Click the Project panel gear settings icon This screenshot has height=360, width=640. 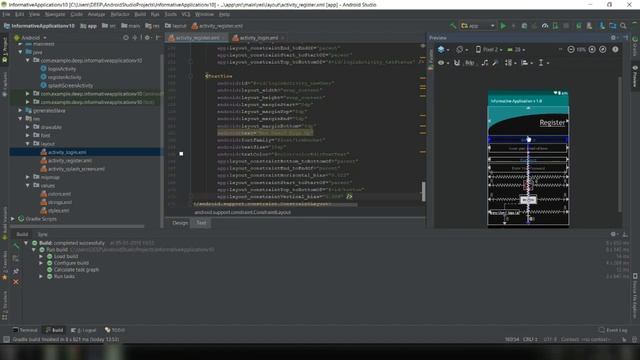(147, 38)
